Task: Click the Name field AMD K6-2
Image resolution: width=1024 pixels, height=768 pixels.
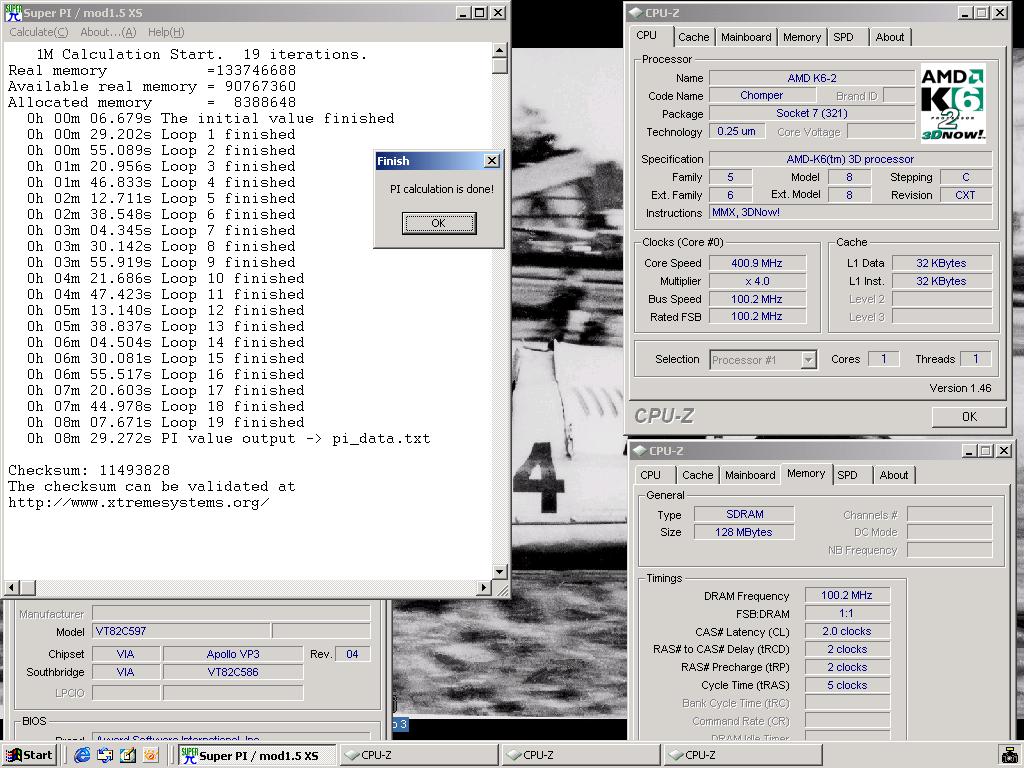Action: tap(812, 78)
